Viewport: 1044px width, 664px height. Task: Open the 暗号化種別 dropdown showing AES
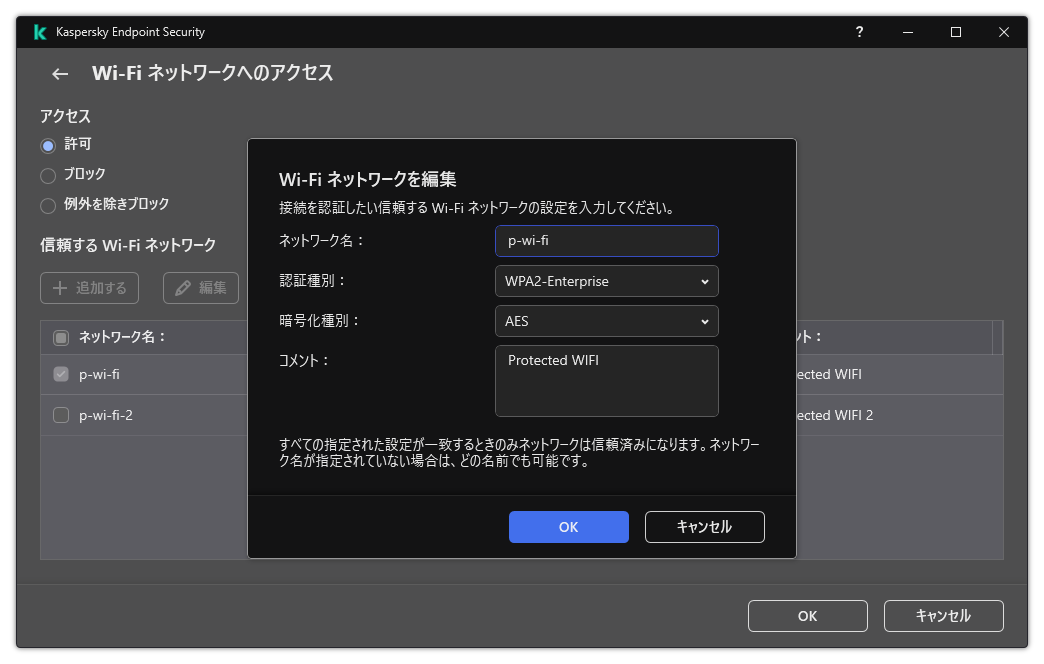606,321
